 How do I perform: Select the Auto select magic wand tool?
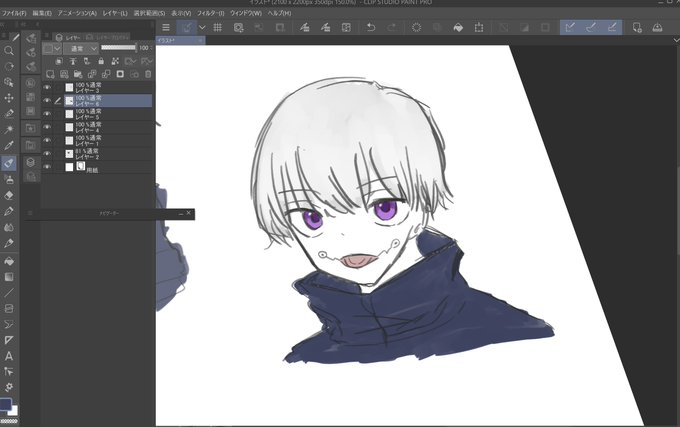(x=9, y=129)
